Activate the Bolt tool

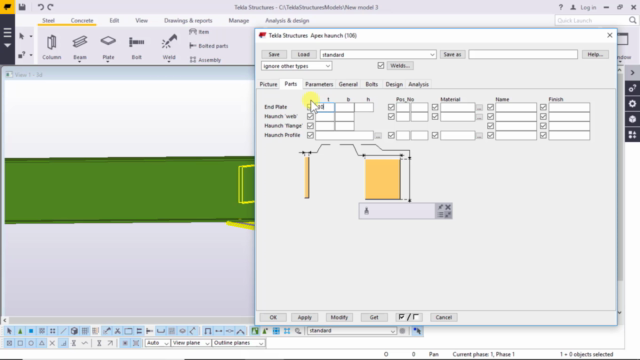pyautogui.click(x=136, y=47)
